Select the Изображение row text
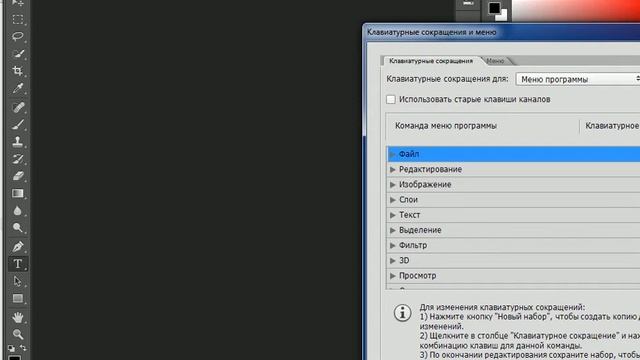640x360 pixels. tap(425, 184)
